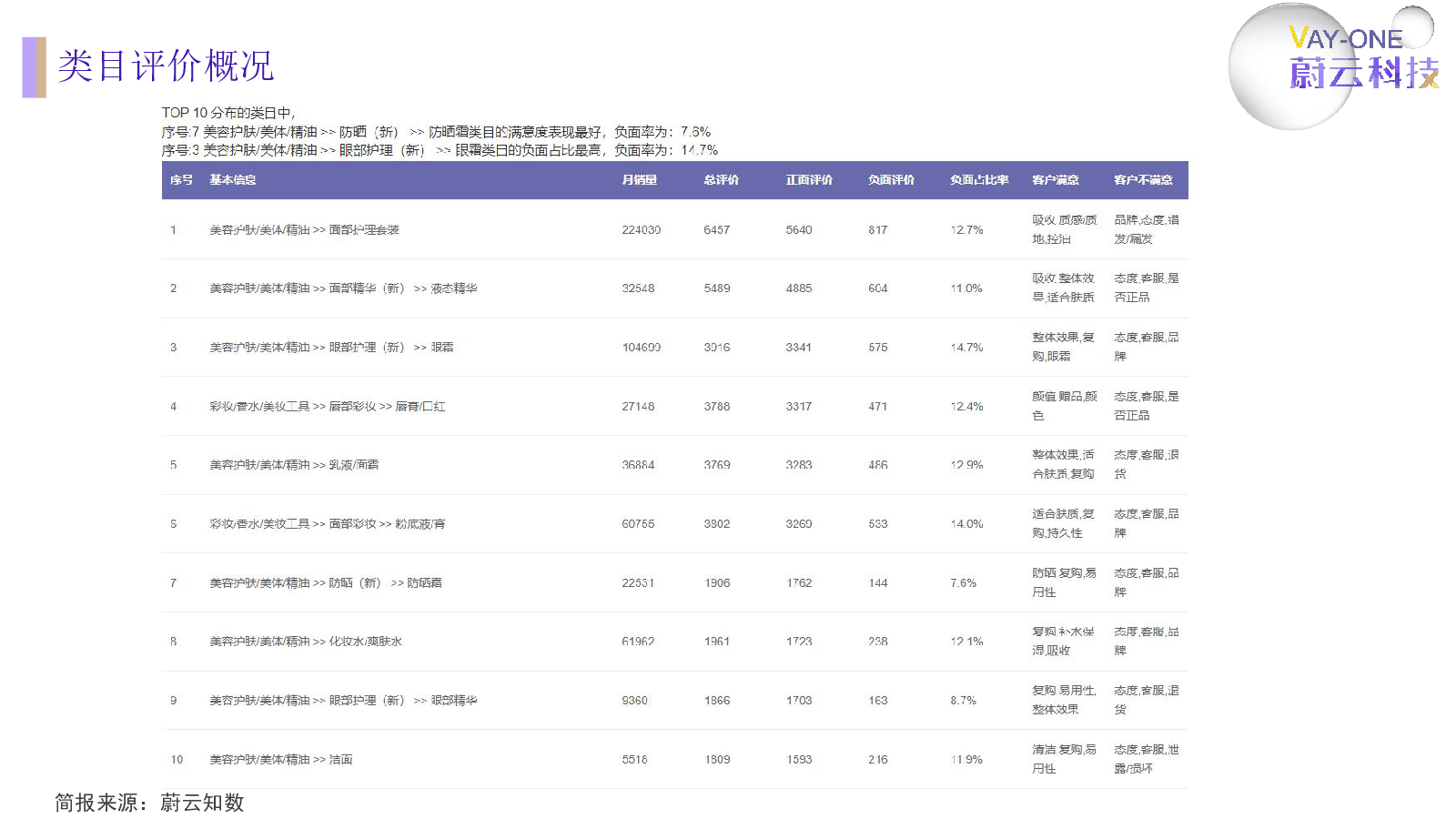Sort by the 负面占比率 column header
Image resolution: width=1456 pixels, height=819 pixels.
point(979,180)
